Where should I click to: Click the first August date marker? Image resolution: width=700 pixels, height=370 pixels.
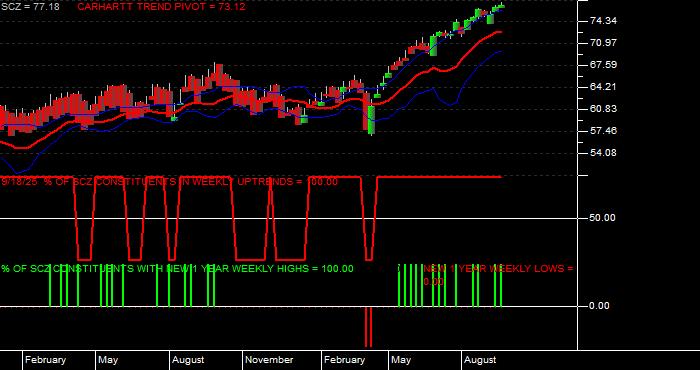188,360
